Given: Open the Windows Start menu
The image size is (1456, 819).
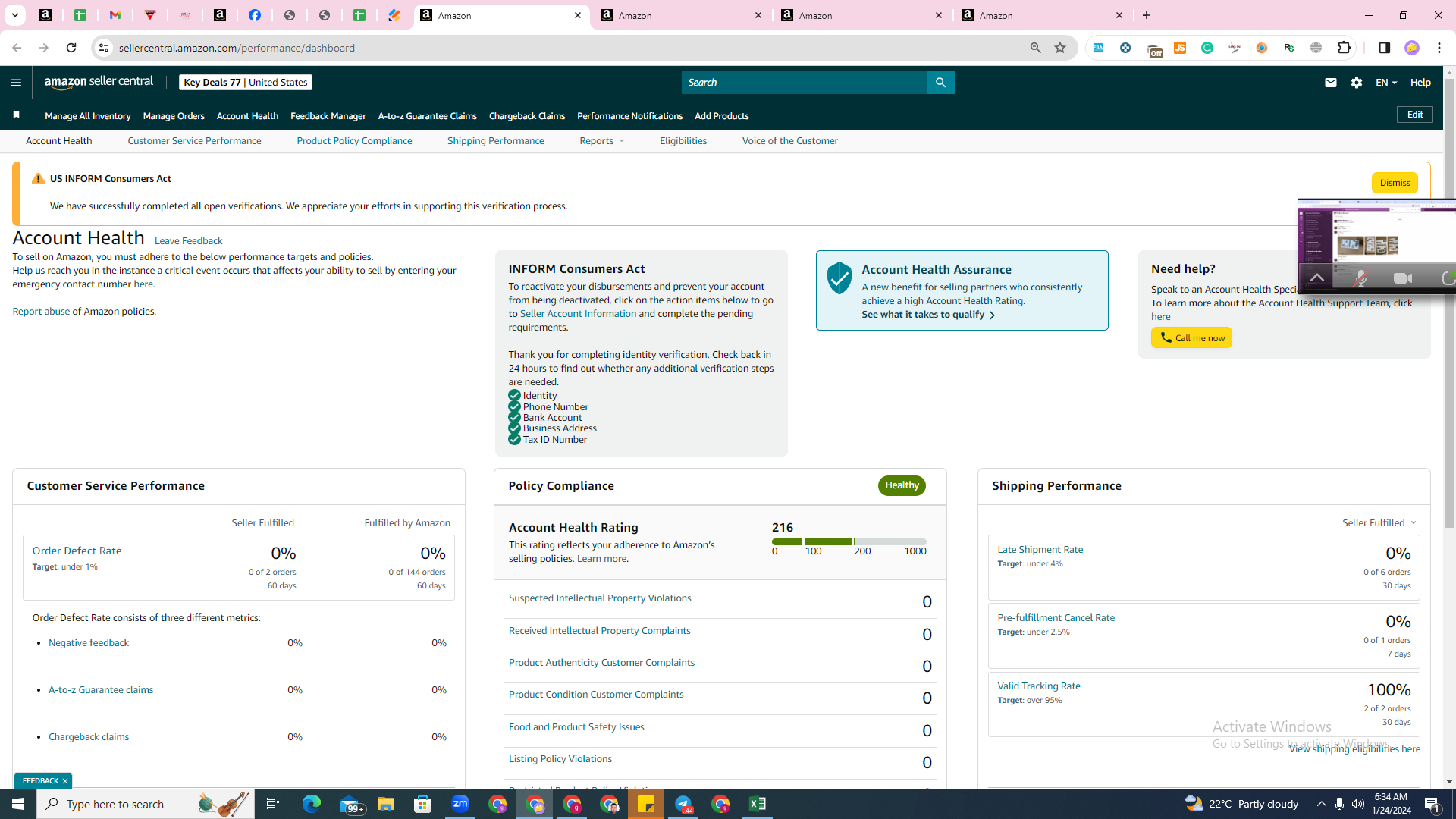Looking at the screenshot, I should (x=18, y=804).
